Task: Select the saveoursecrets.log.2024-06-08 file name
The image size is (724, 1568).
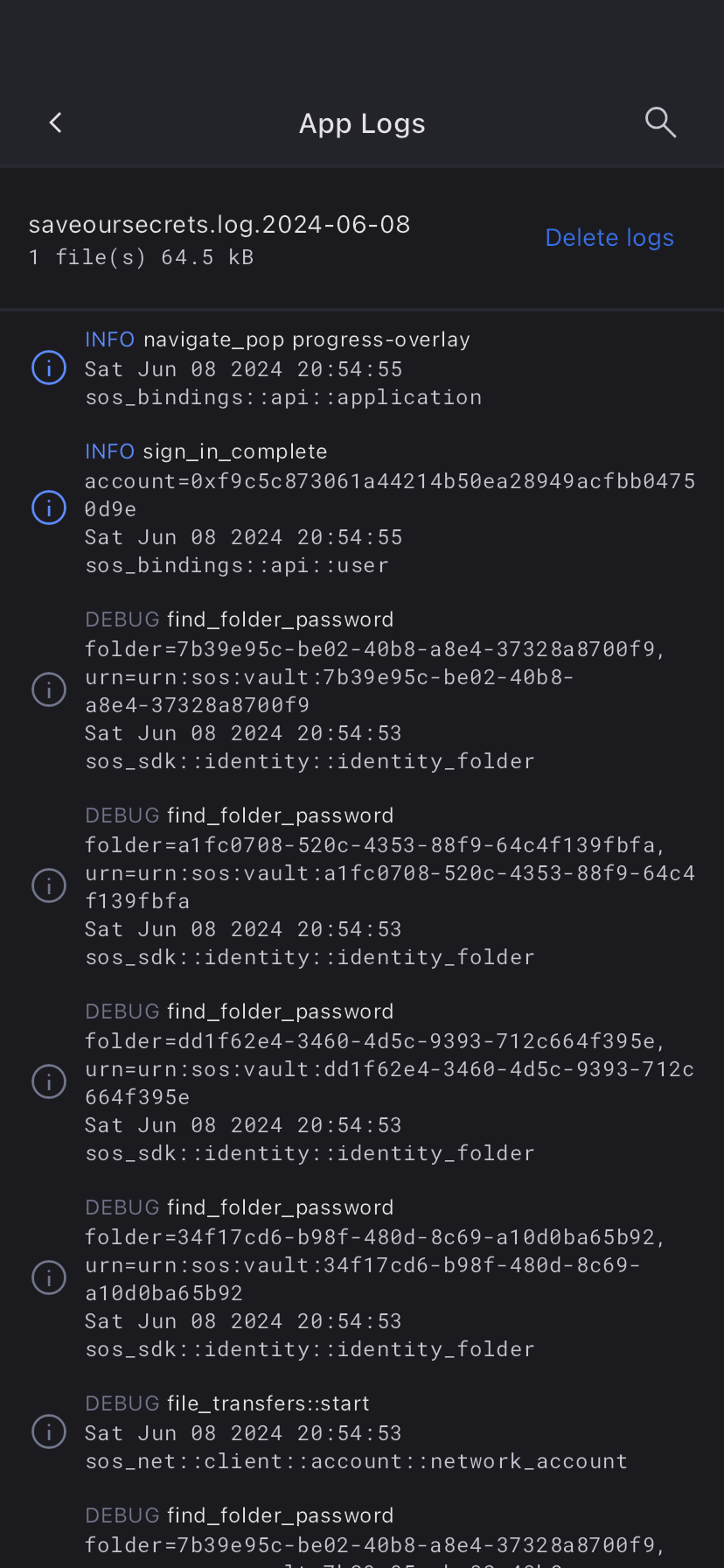Action: (219, 225)
